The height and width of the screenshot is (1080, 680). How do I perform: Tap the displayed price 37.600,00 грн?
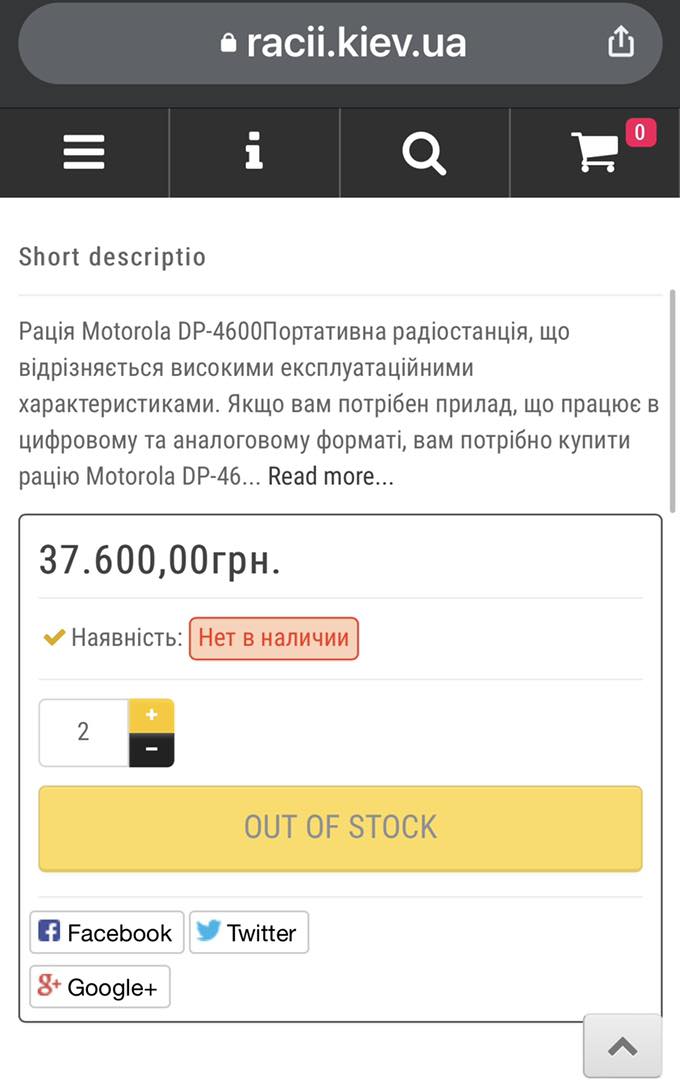tap(159, 560)
